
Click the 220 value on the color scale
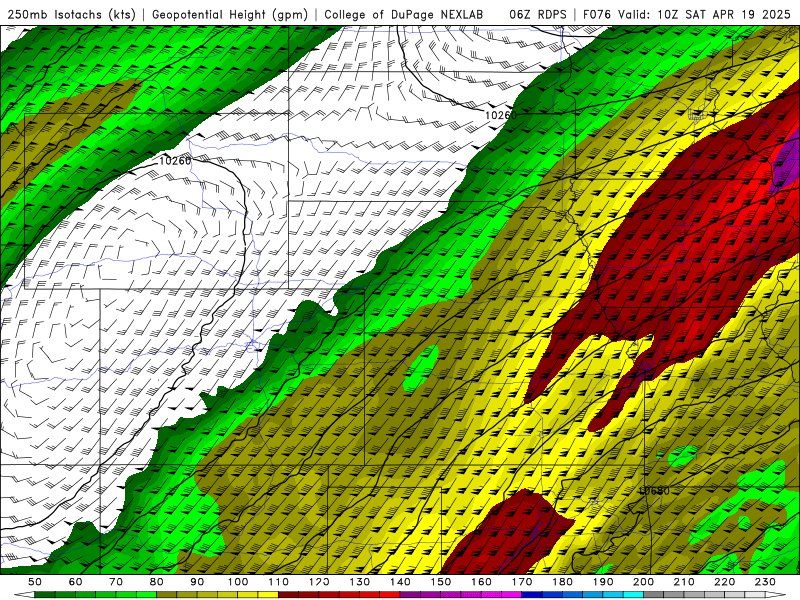pyautogui.click(x=726, y=582)
